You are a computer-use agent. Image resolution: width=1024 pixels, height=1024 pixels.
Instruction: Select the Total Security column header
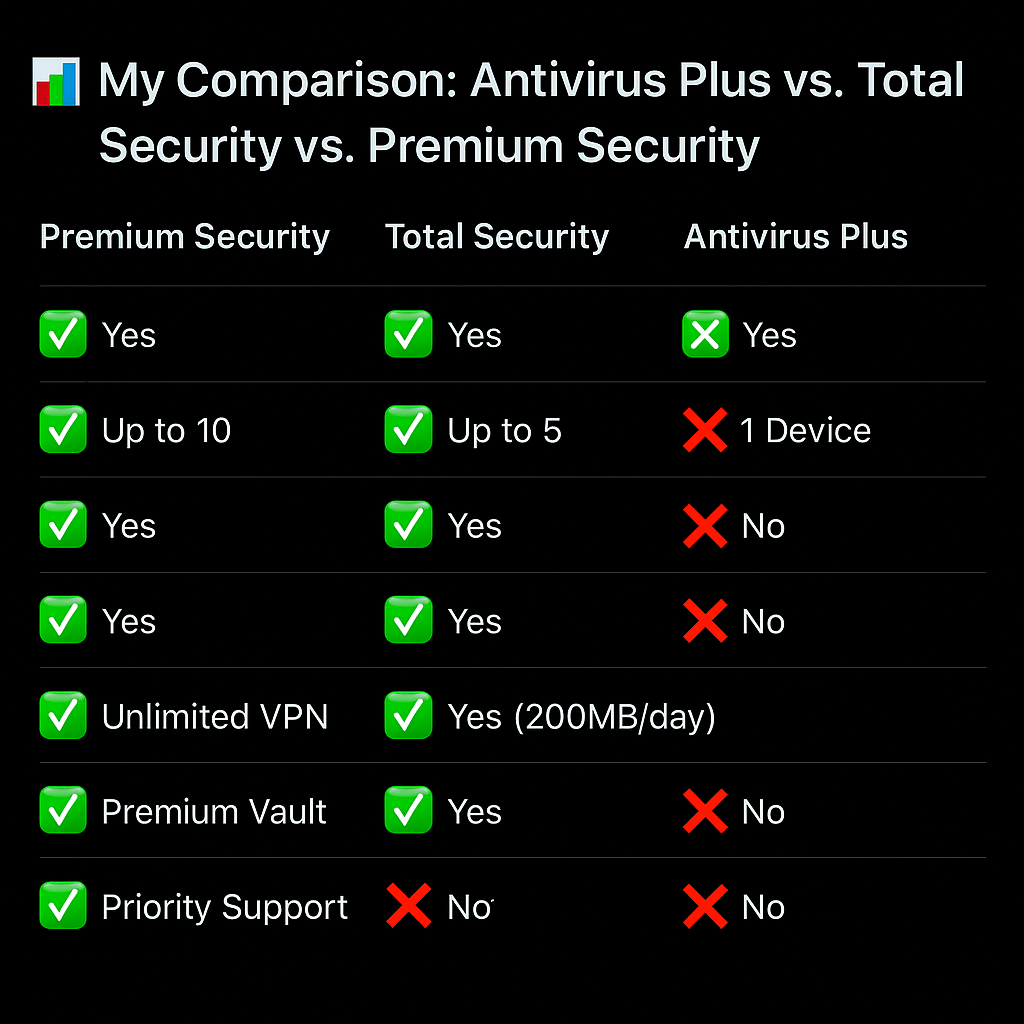click(497, 236)
